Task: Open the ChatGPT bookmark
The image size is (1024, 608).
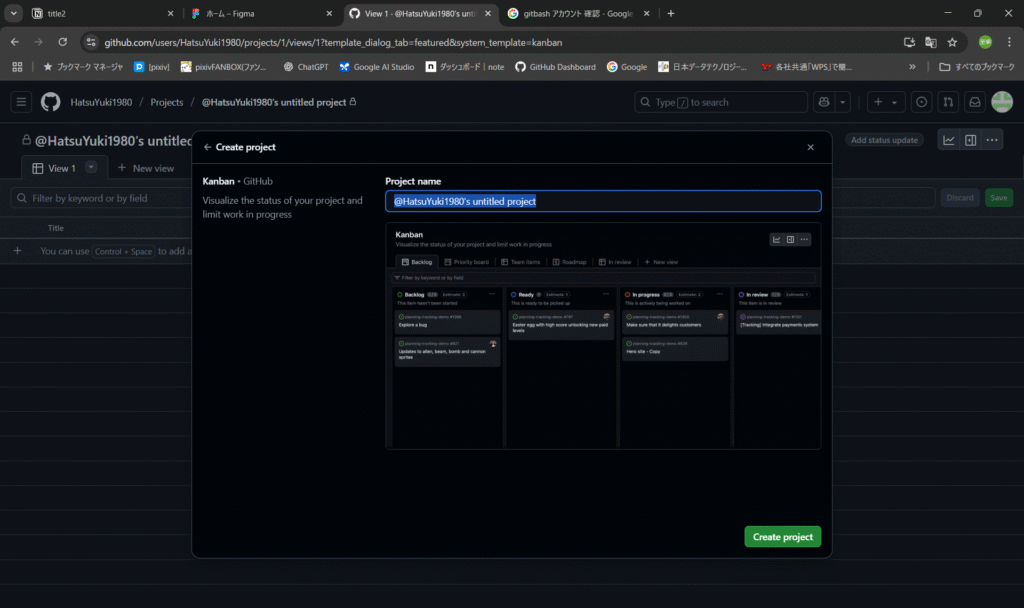Action: (306, 67)
